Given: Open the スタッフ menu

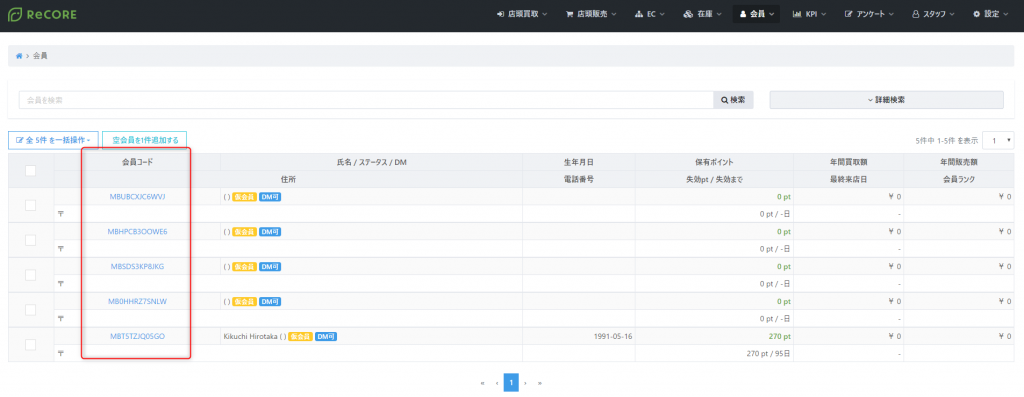Looking at the screenshot, I should coord(932,14).
